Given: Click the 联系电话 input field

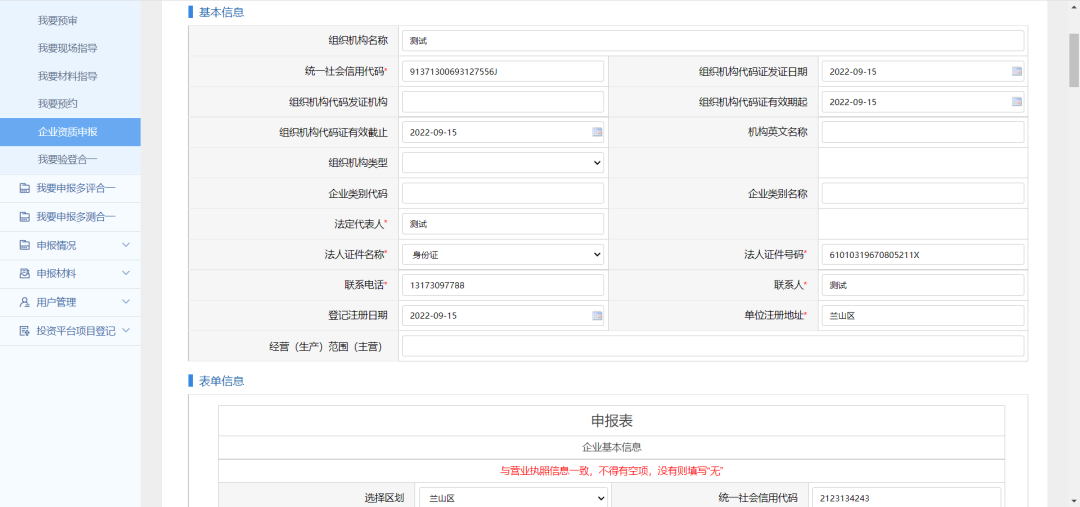Looking at the screenshot, I should coord(503,286).
